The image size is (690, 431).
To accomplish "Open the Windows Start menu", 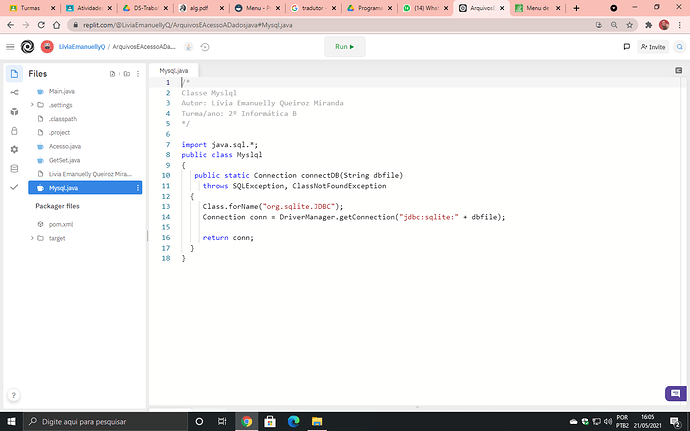I will (x=11, y=421).
